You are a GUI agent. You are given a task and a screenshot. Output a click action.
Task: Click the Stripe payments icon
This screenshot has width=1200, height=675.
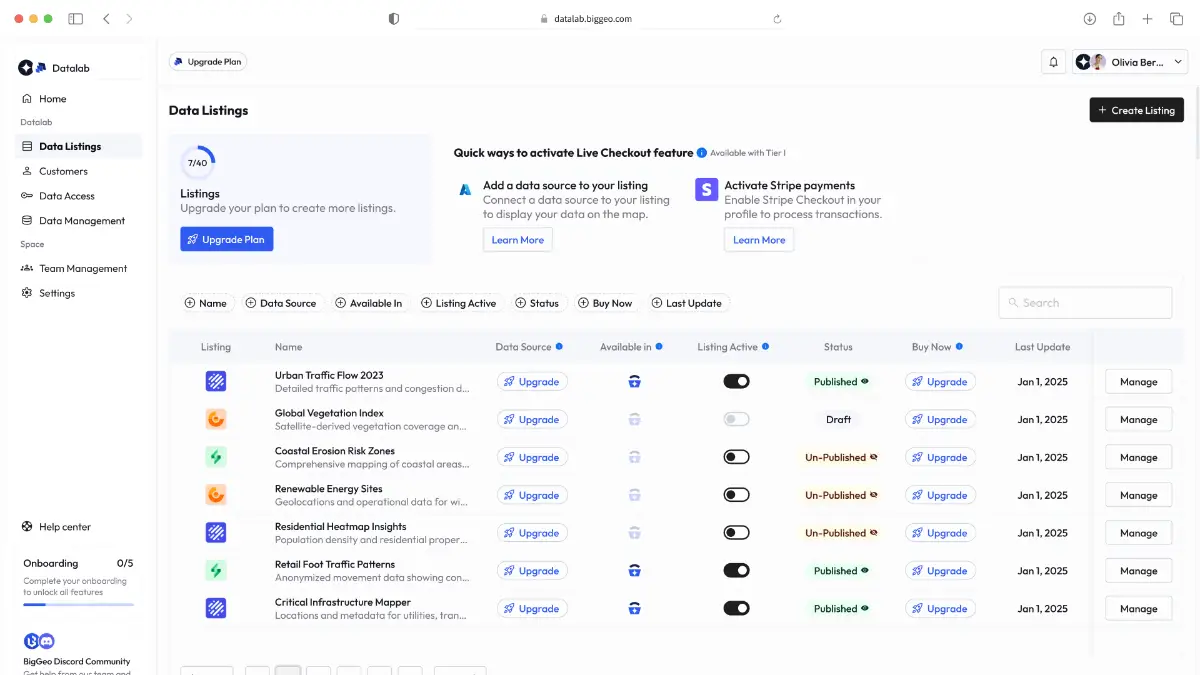(x=707, y=189)
